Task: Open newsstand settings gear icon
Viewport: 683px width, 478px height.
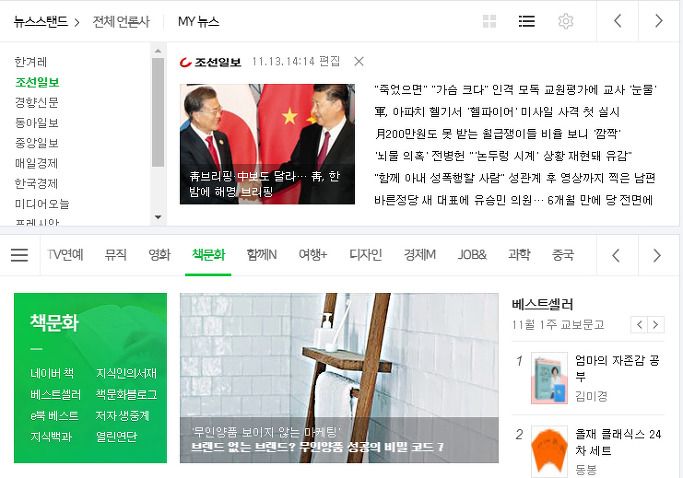Action: 565,21
